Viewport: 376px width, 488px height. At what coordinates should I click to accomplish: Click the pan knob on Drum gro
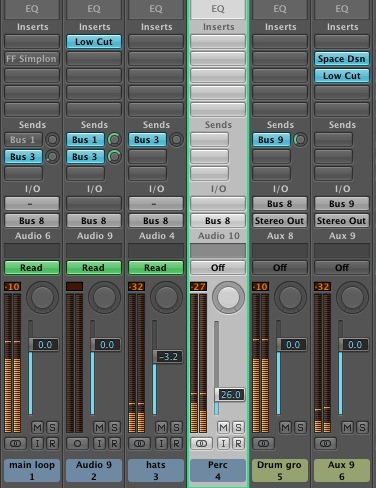click(291, 297)
